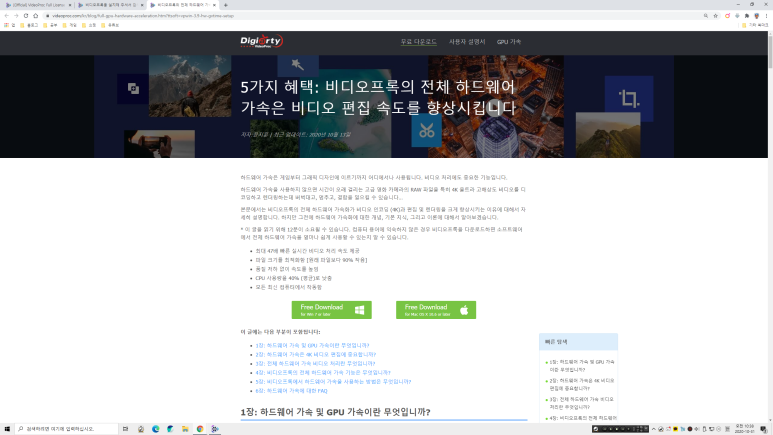Open Task View on the taskbar

click(x=125, y=429)
